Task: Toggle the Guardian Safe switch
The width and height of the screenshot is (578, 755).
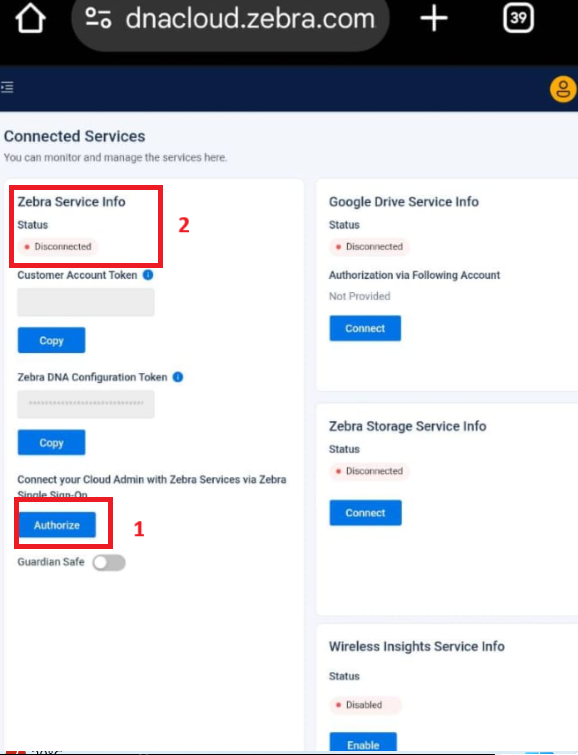Action: pos(109,562)
